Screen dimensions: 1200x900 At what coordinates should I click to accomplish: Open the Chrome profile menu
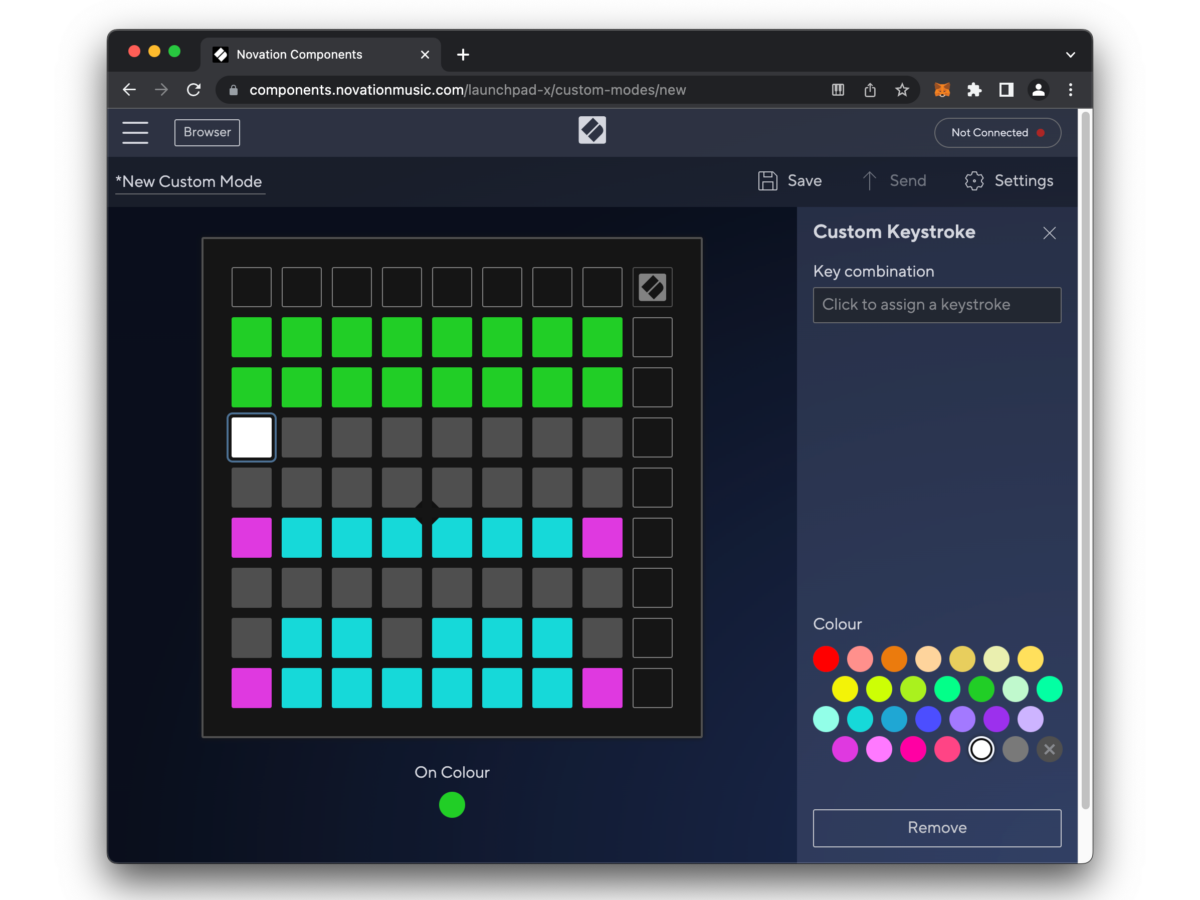coord(1038,90)
